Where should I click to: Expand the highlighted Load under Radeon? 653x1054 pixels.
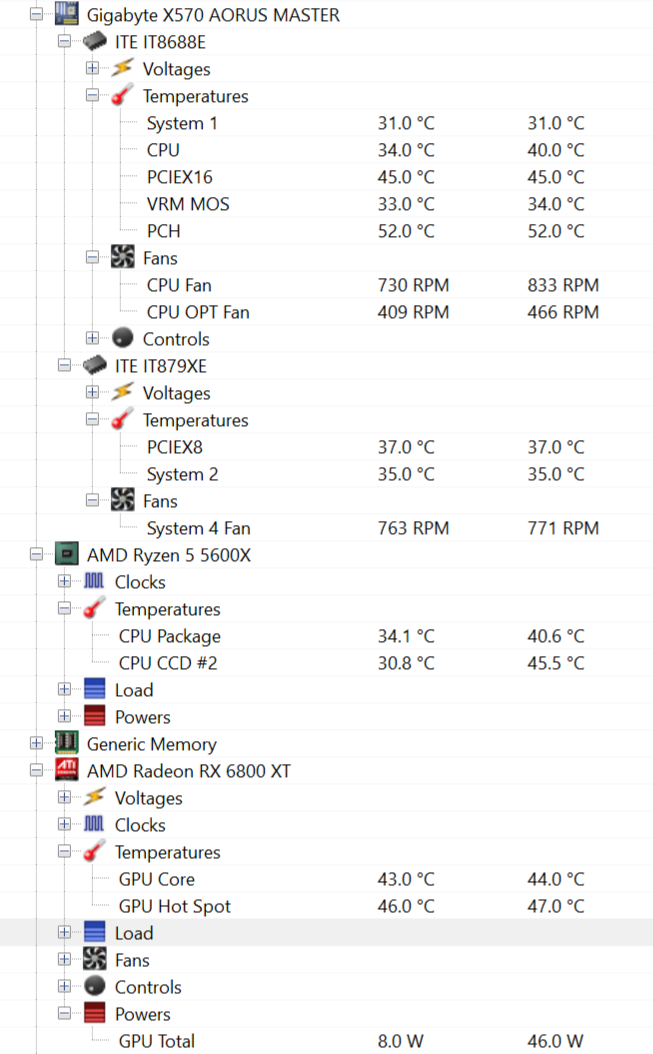[64, 932]
